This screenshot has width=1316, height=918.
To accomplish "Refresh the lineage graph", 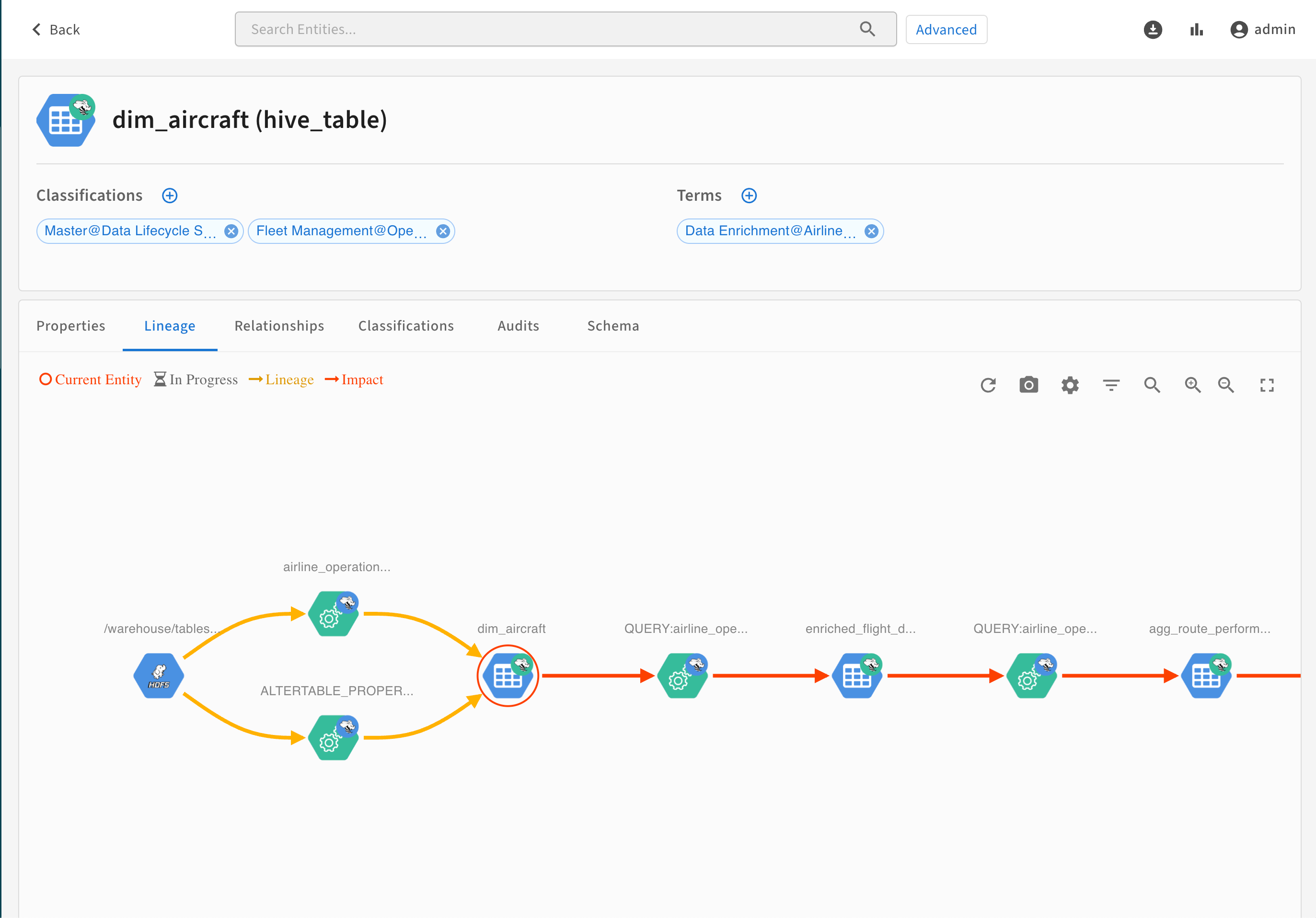I will coord(988,385).
